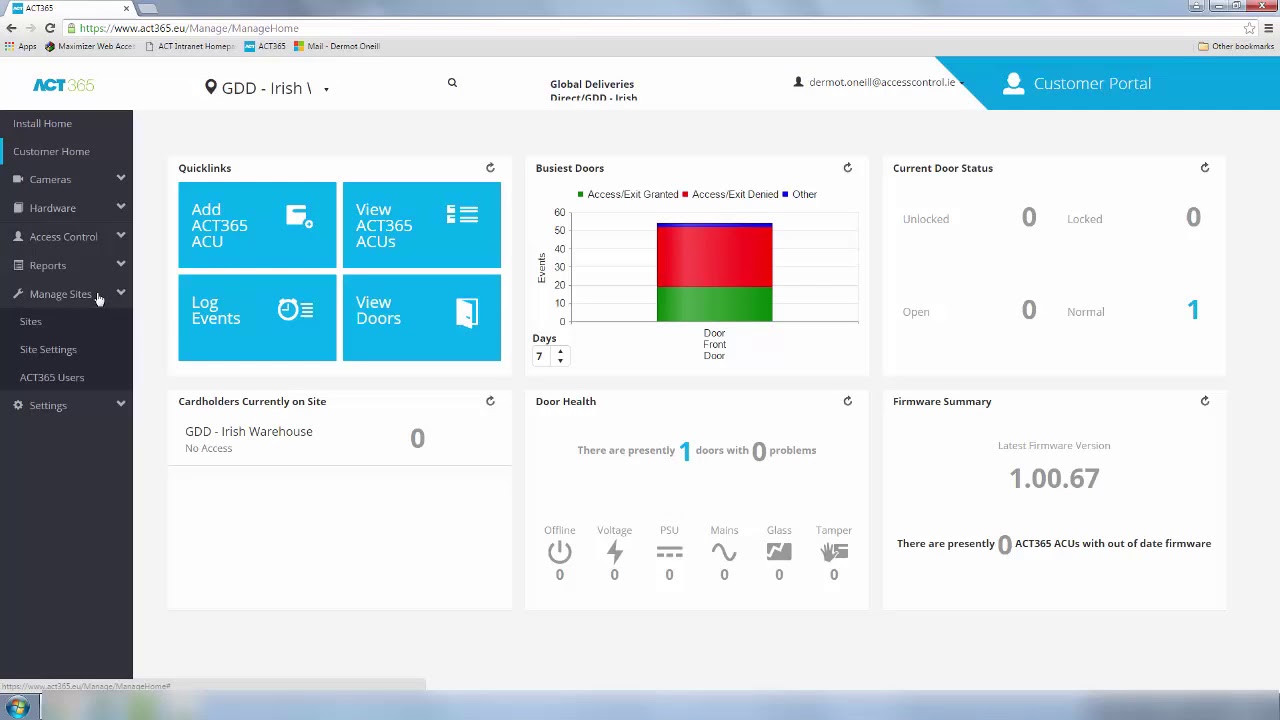Image resolution: width=1280 pixels, height=720 pixels.
Task: Open ACT365 Users submenu item
Action: coord(52,377)
